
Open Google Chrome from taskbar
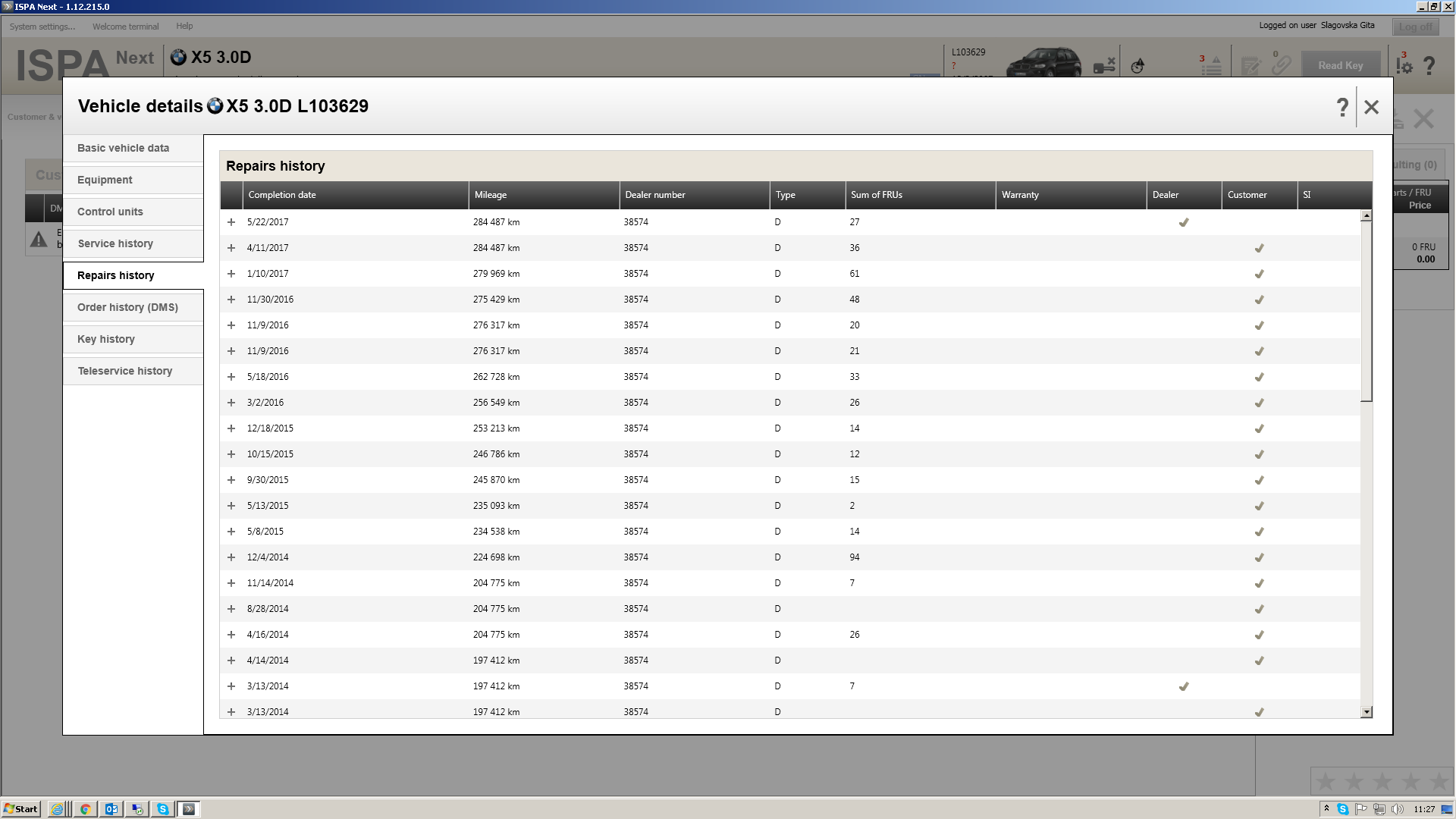[85, 809]
